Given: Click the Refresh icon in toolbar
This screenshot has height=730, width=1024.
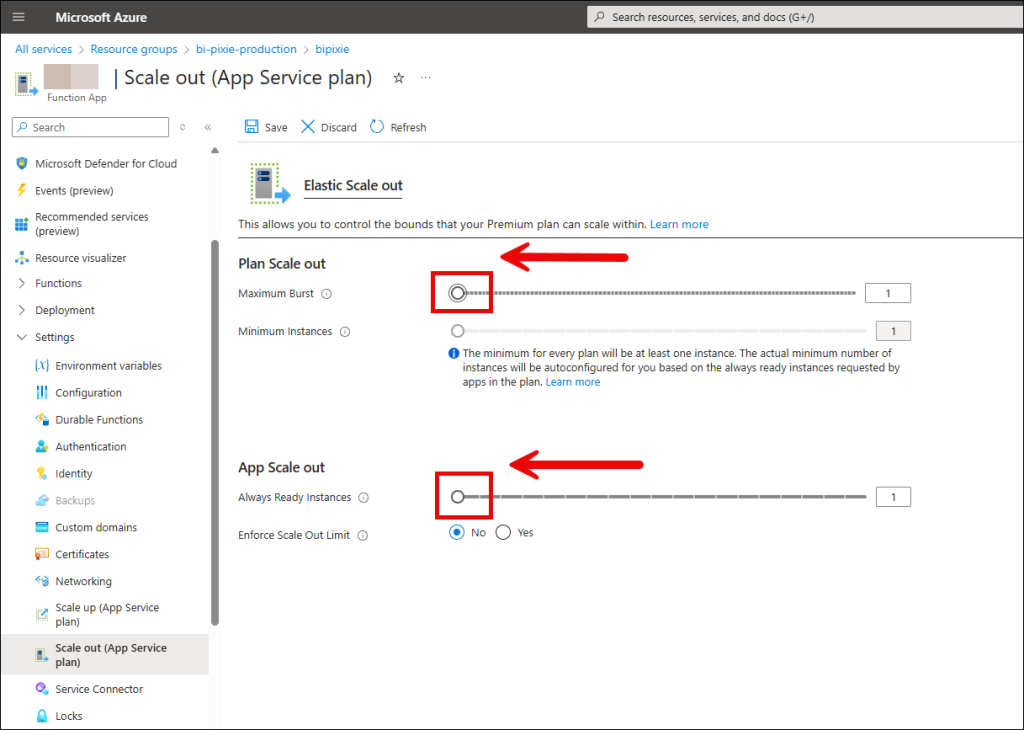Looking at the screenshot, I should (x=377, y=127).
